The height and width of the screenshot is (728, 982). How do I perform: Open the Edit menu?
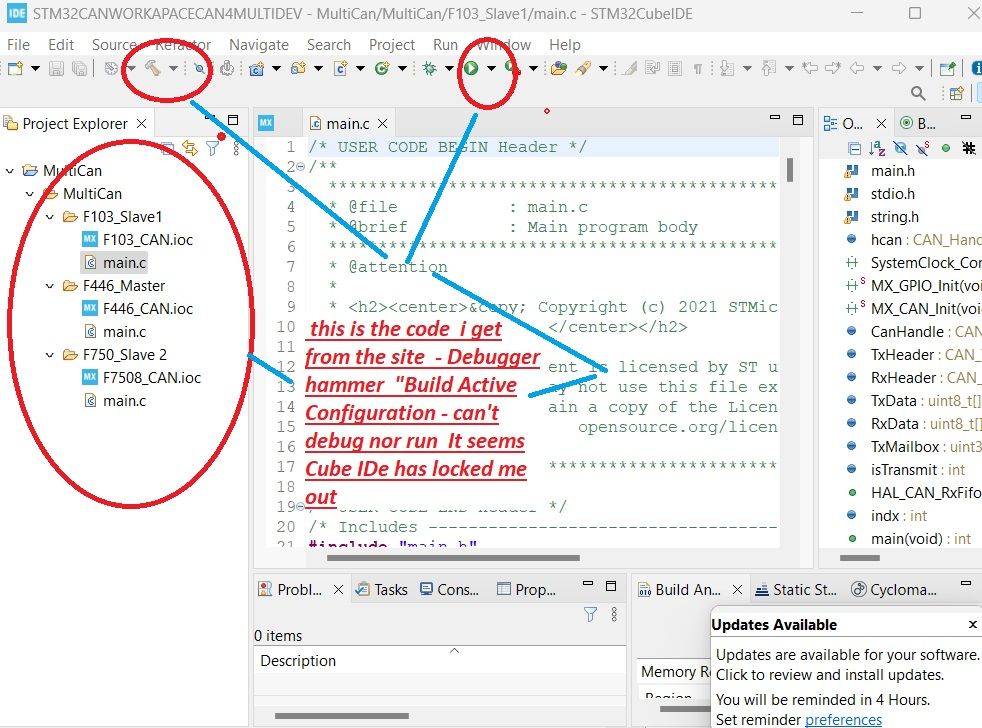click(x=61, y=44)
